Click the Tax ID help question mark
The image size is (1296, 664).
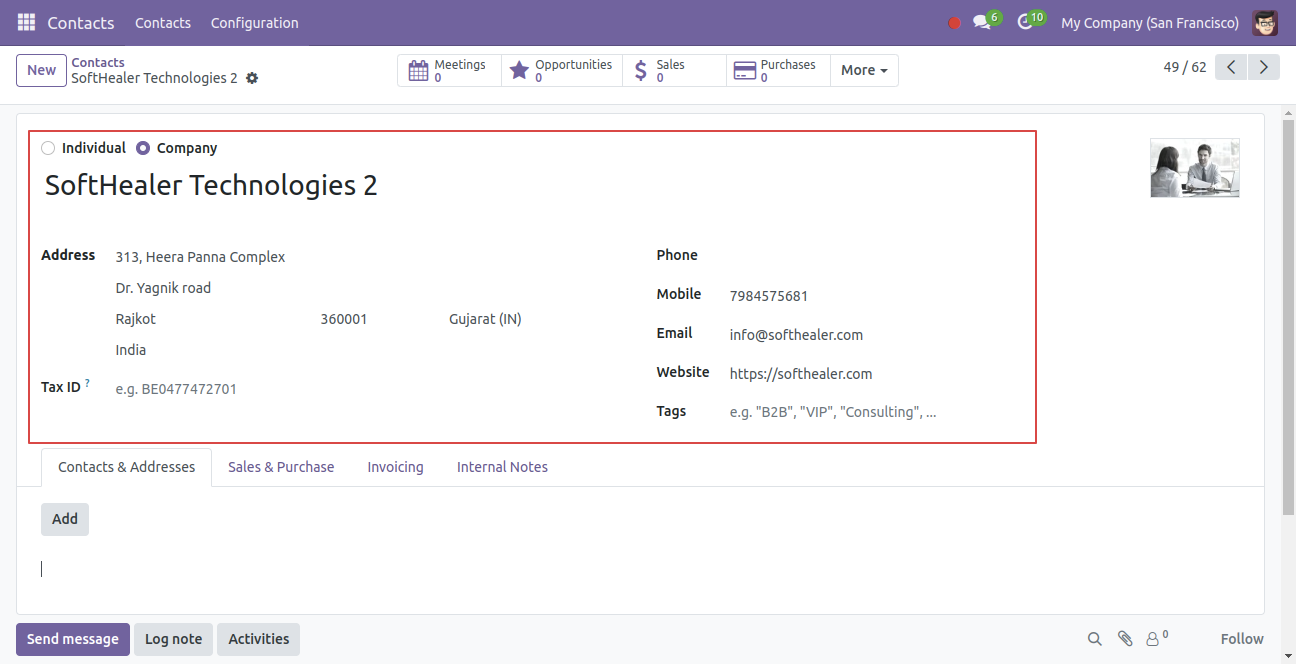[87, 383]
